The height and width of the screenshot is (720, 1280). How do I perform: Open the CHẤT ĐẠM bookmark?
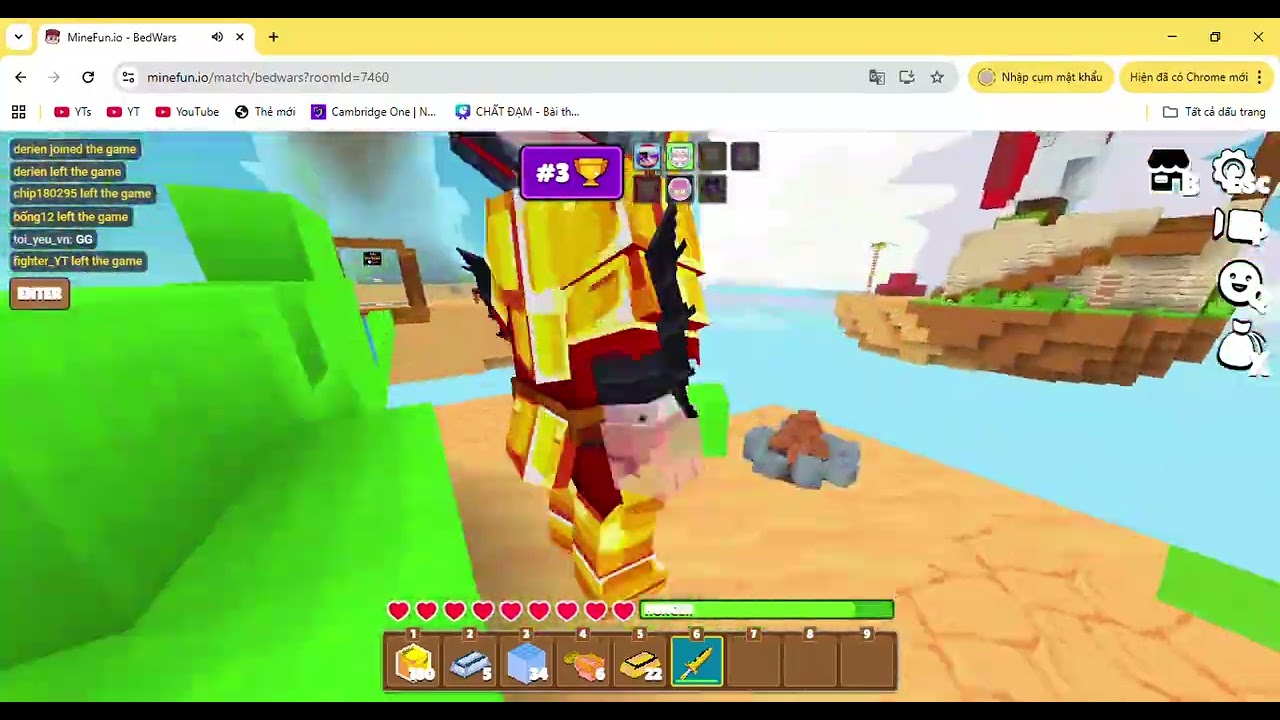[x=517, y=112]
